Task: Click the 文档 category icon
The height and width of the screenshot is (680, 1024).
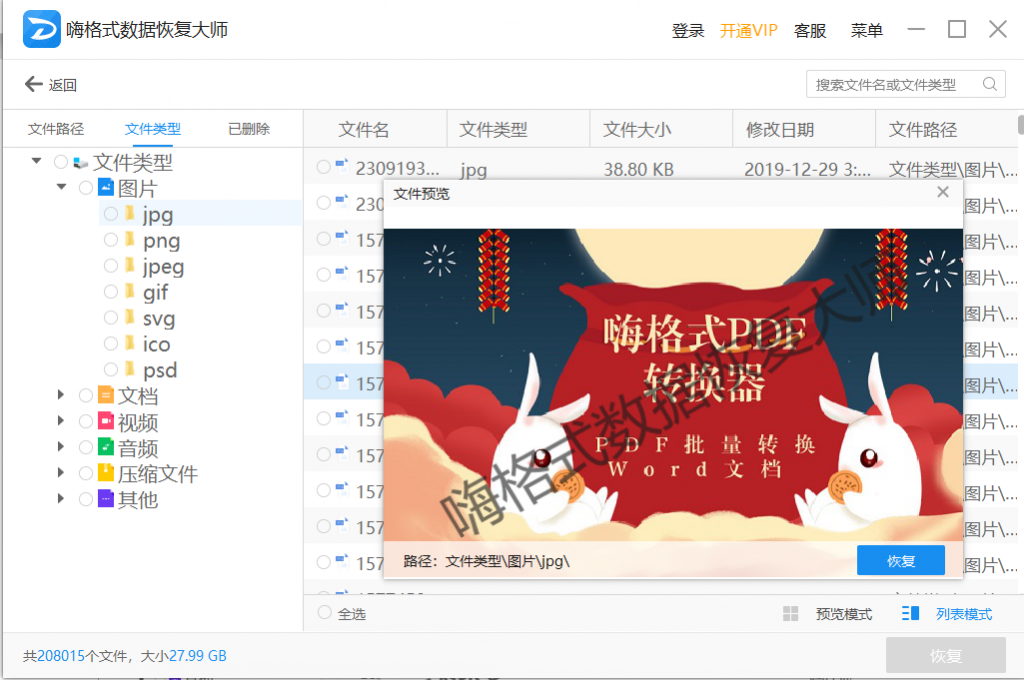Action: 105,395
